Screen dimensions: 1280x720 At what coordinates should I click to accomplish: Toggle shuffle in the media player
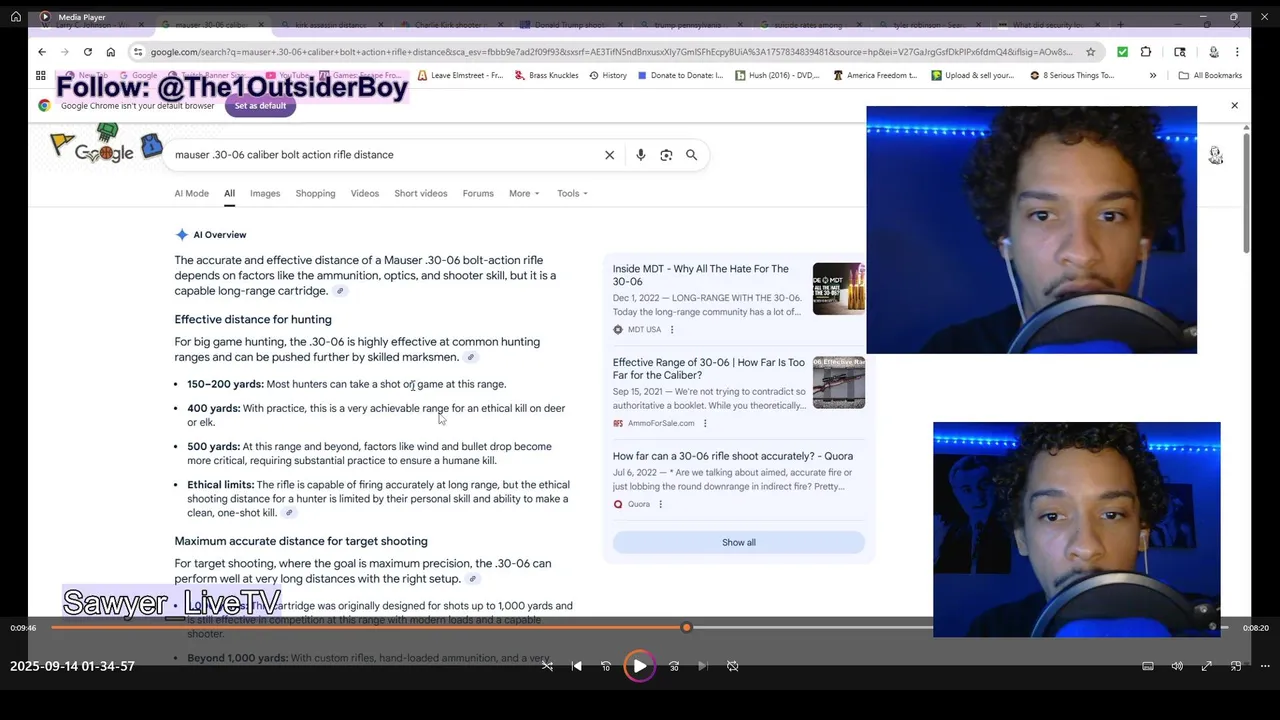[x=547, y=666]
